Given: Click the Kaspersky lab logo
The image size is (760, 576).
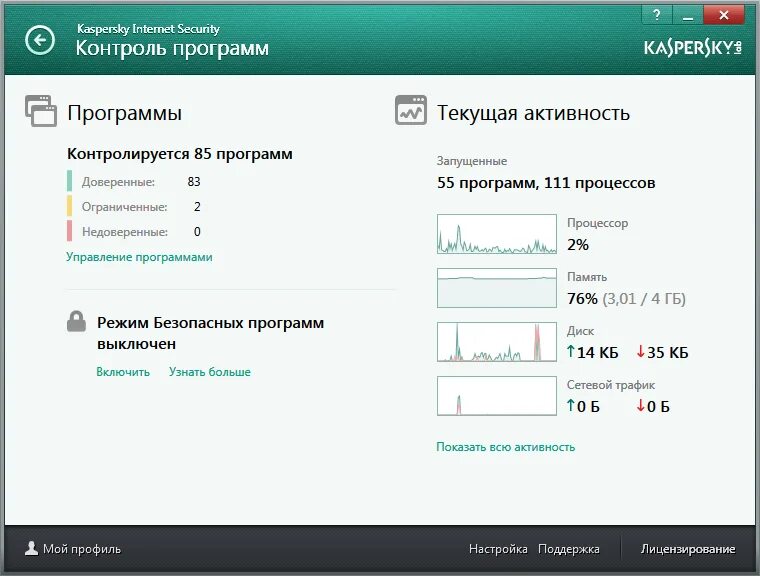Looking at the screenshot, I should [x=693, y=48].
